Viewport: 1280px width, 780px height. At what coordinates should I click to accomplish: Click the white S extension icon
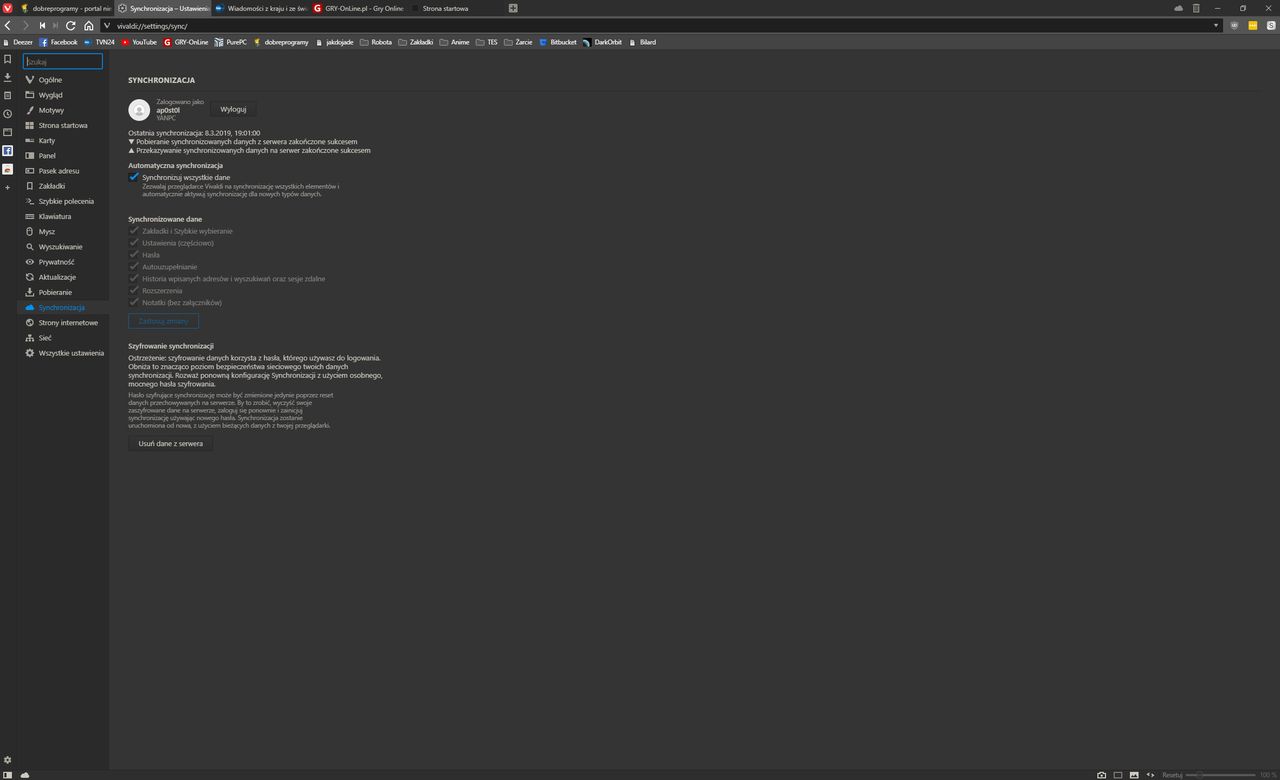1269,25
